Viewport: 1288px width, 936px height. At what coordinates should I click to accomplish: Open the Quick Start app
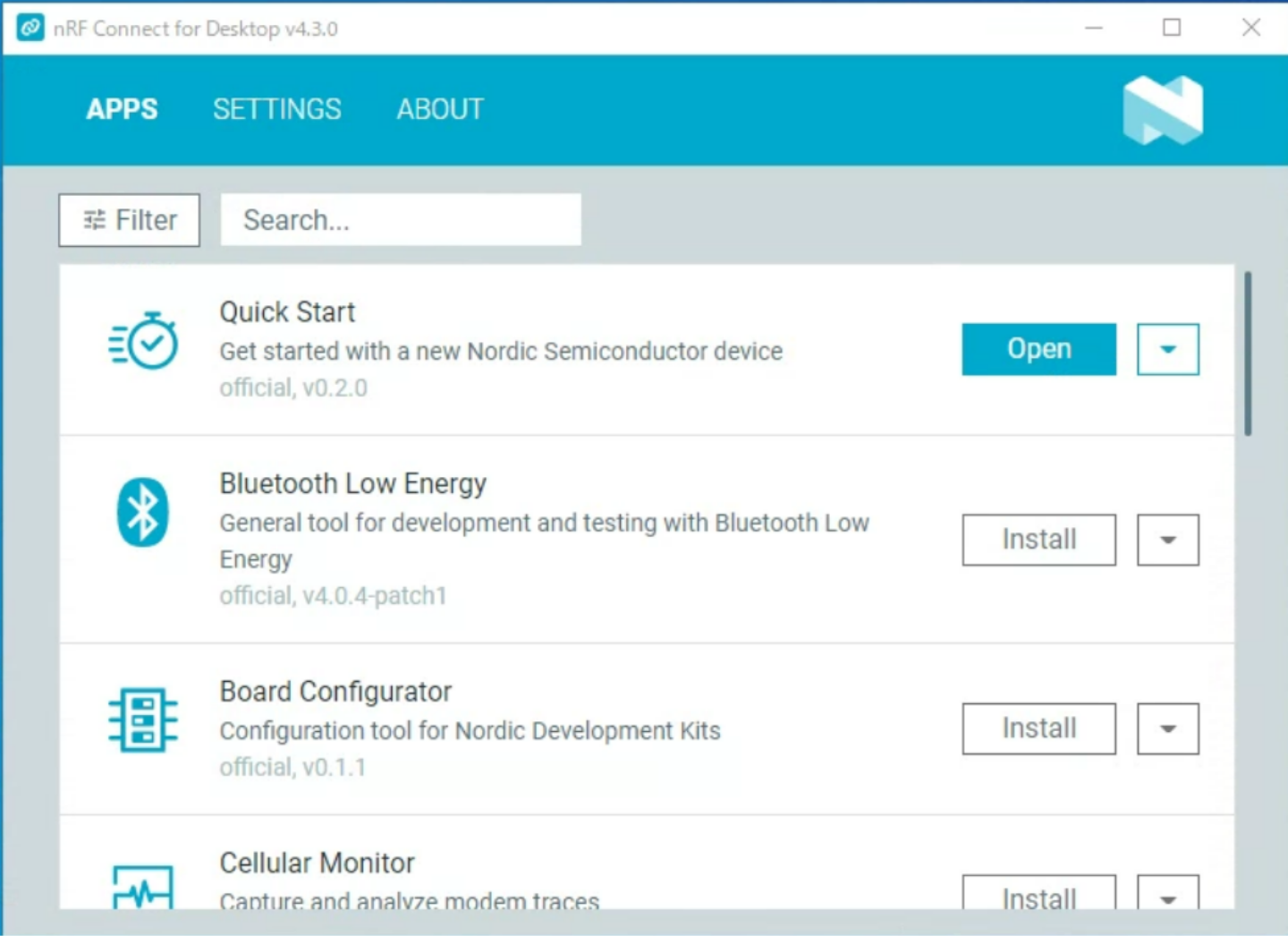[x=1038, y=349]
